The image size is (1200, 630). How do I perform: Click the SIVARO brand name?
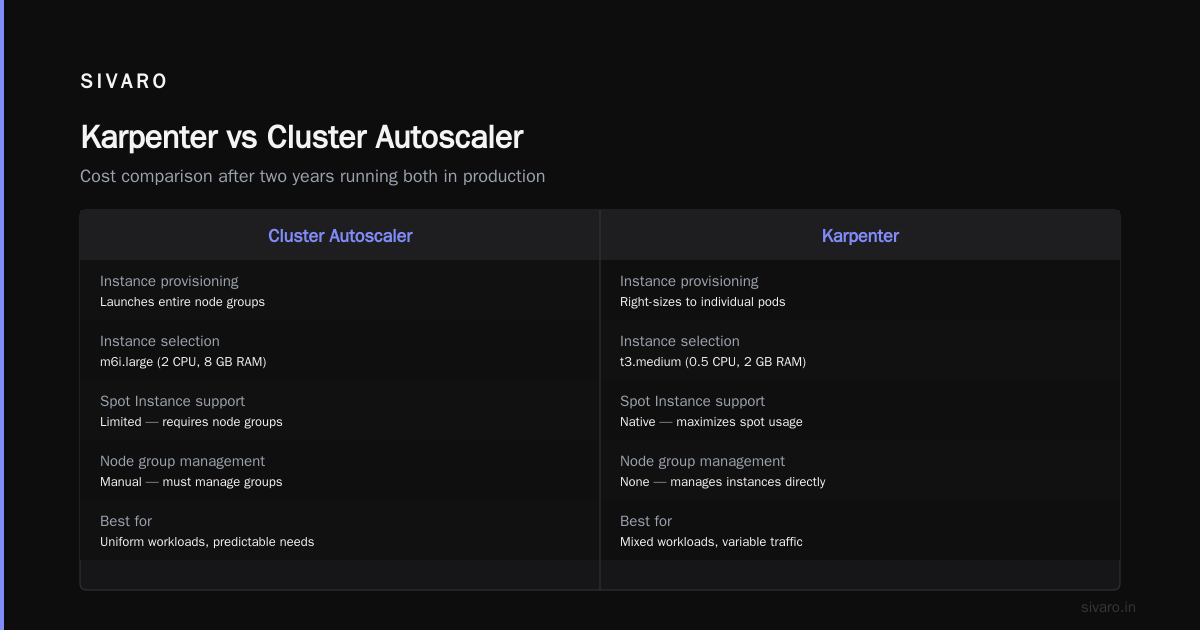point(124,82)
